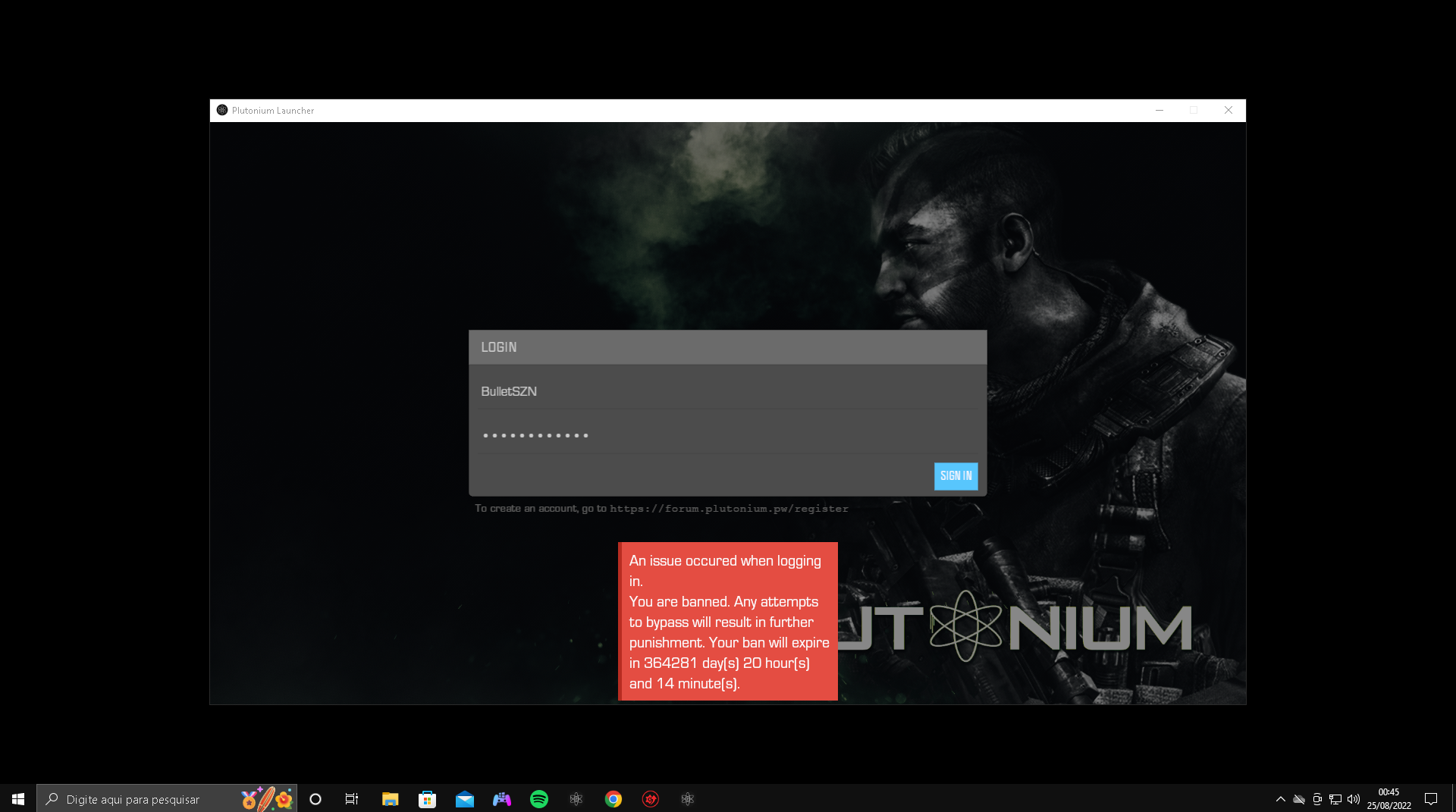Screen dimensions: 1456x812
Task: Launch Cortana from the taskbar
Action: coord(315,799)
